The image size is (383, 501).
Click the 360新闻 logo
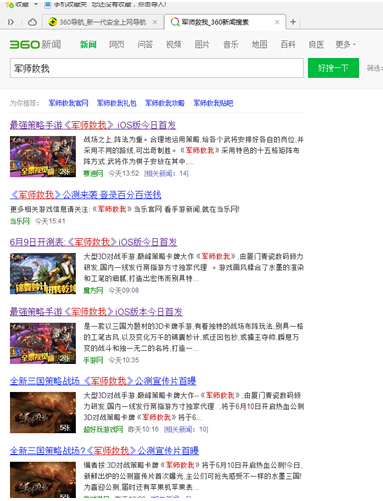tap(35, 44)
